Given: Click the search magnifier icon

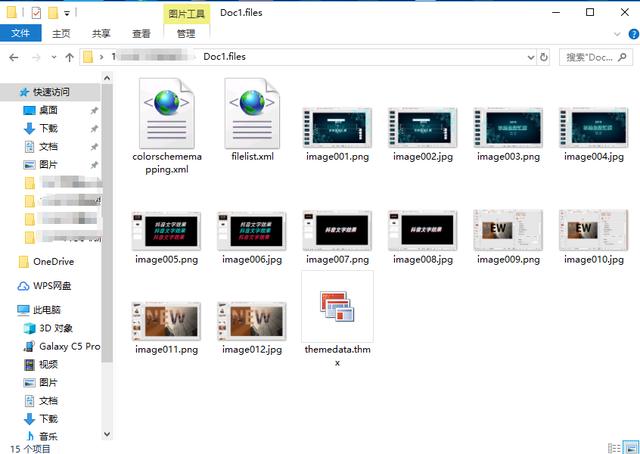Looking at the screenshot, I should coord(622,57).
